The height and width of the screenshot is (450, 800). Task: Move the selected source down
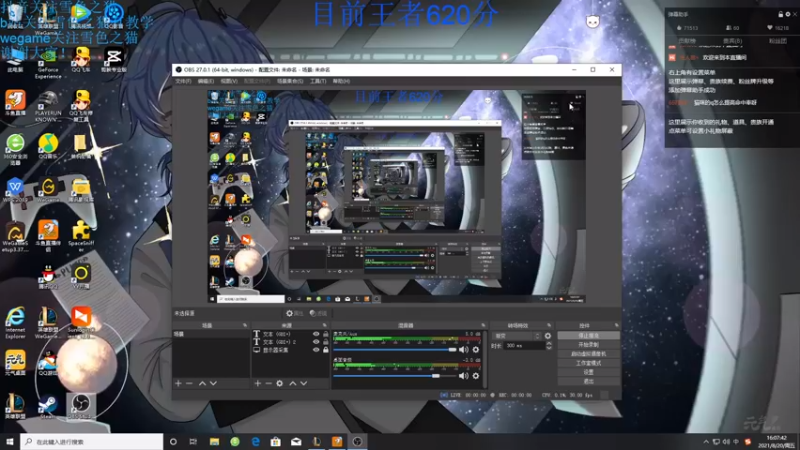click(x=304, y=383)
